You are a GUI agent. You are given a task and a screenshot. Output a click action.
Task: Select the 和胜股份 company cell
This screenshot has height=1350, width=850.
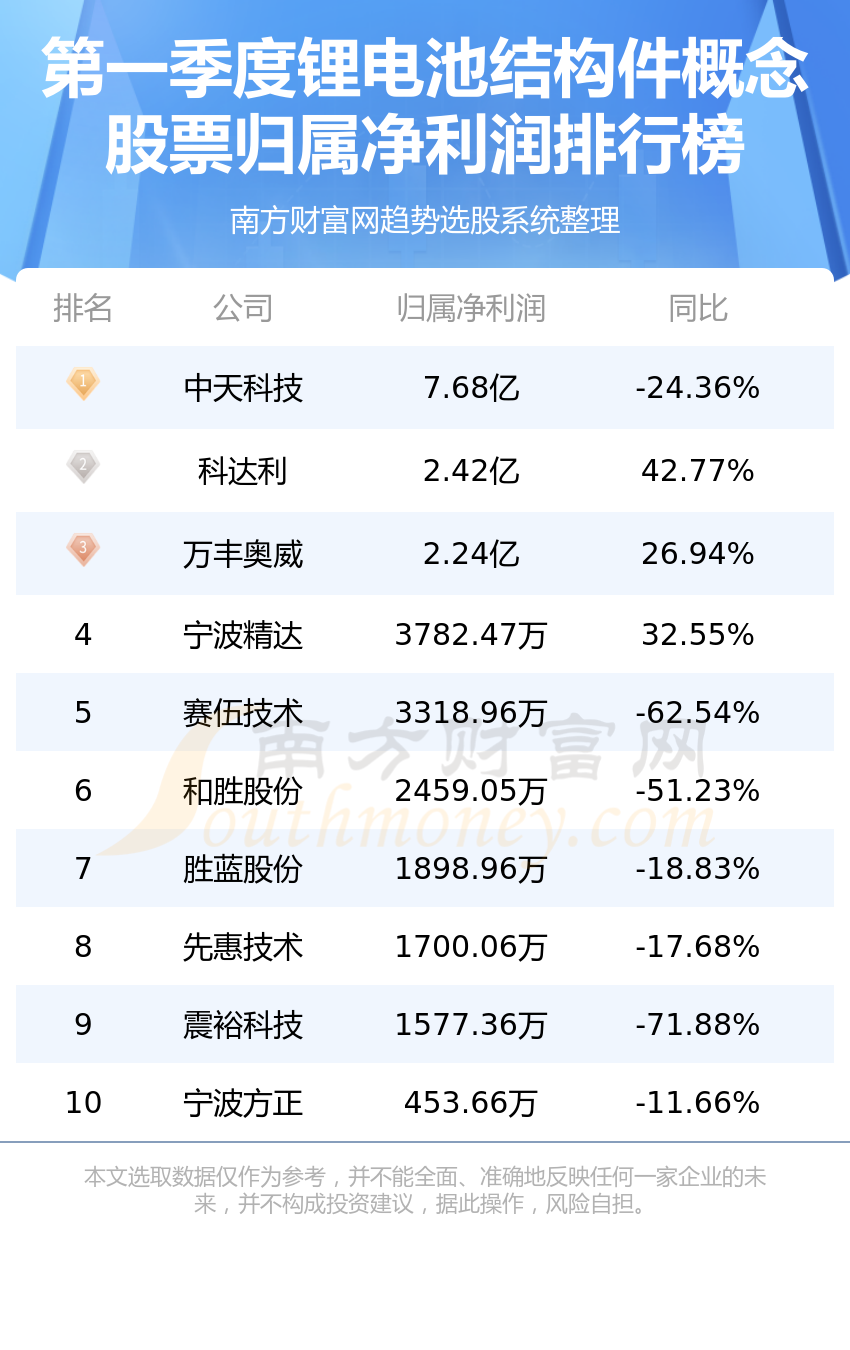(x=243, y=791)
